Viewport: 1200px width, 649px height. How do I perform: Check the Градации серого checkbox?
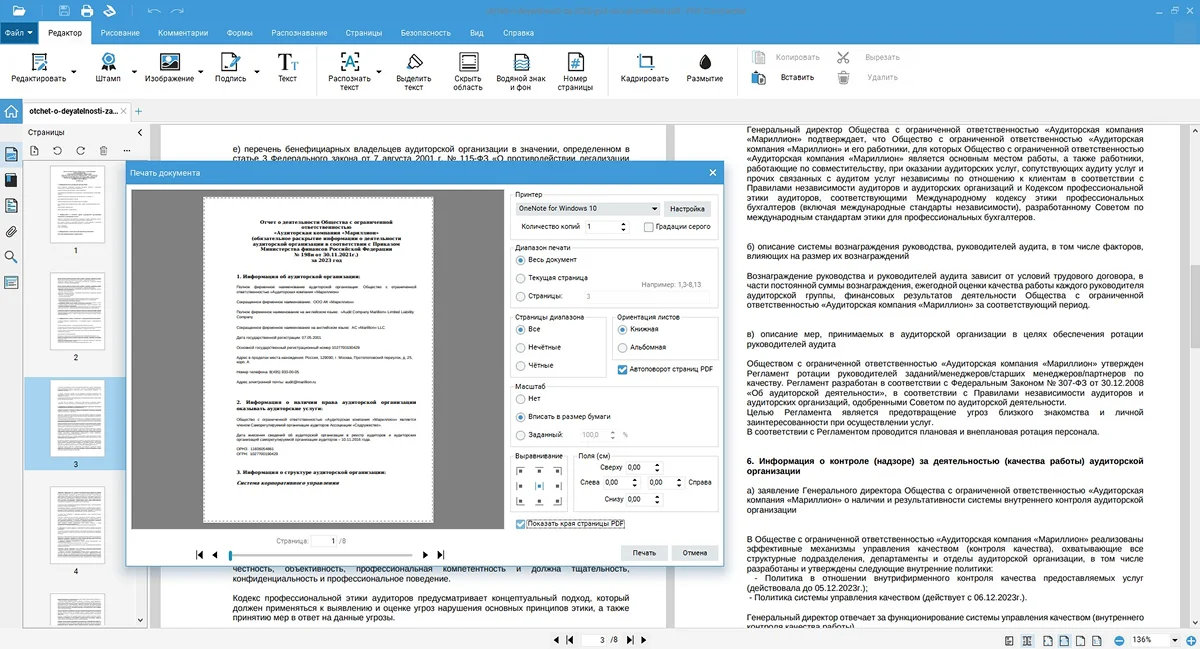[x=649, y=227]
